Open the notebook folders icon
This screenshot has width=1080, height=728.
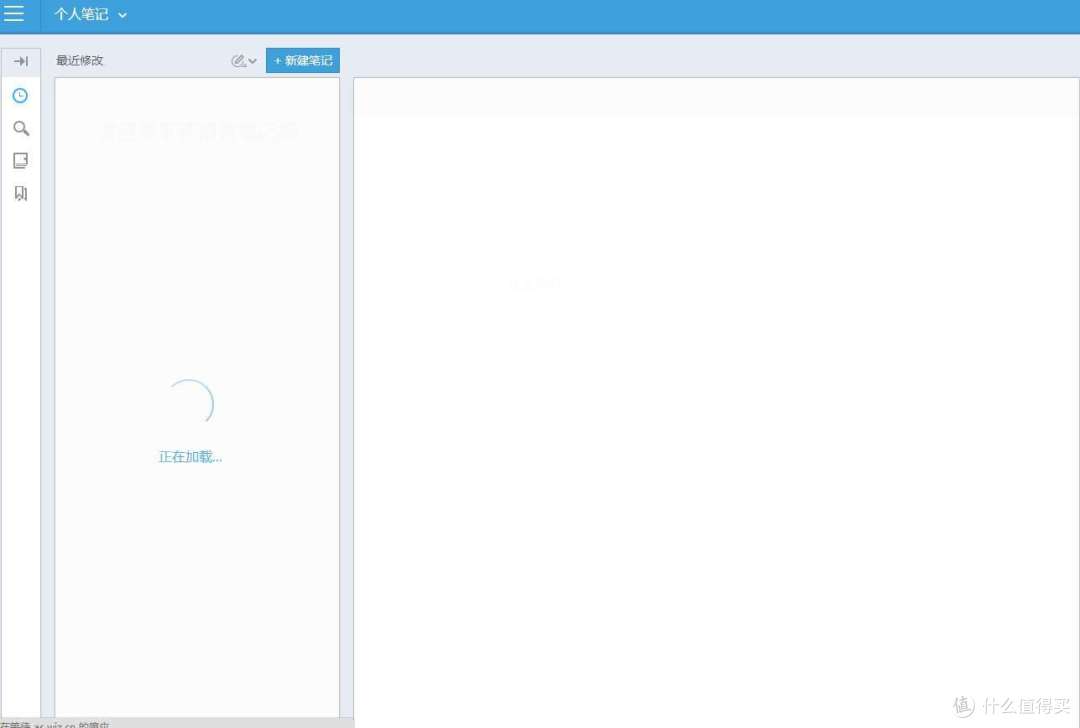[21, 160]
